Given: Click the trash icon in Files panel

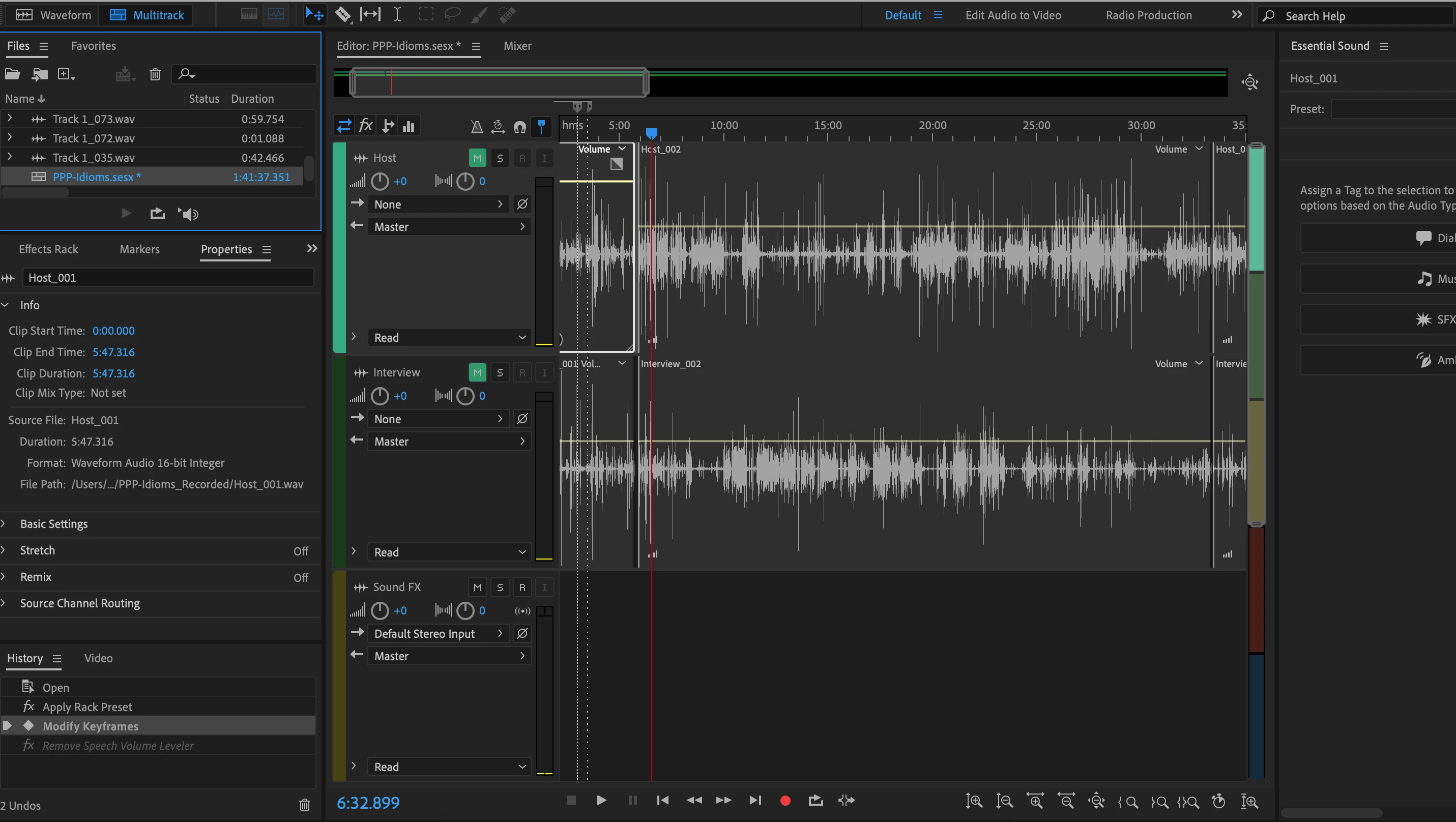Looking at the screenshot, I should tap(155, 75).
